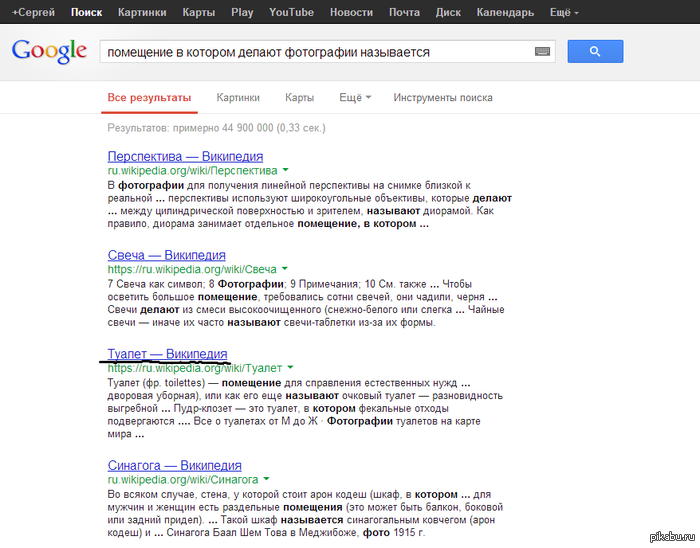Select the Все результаты tab

[149, 98]
